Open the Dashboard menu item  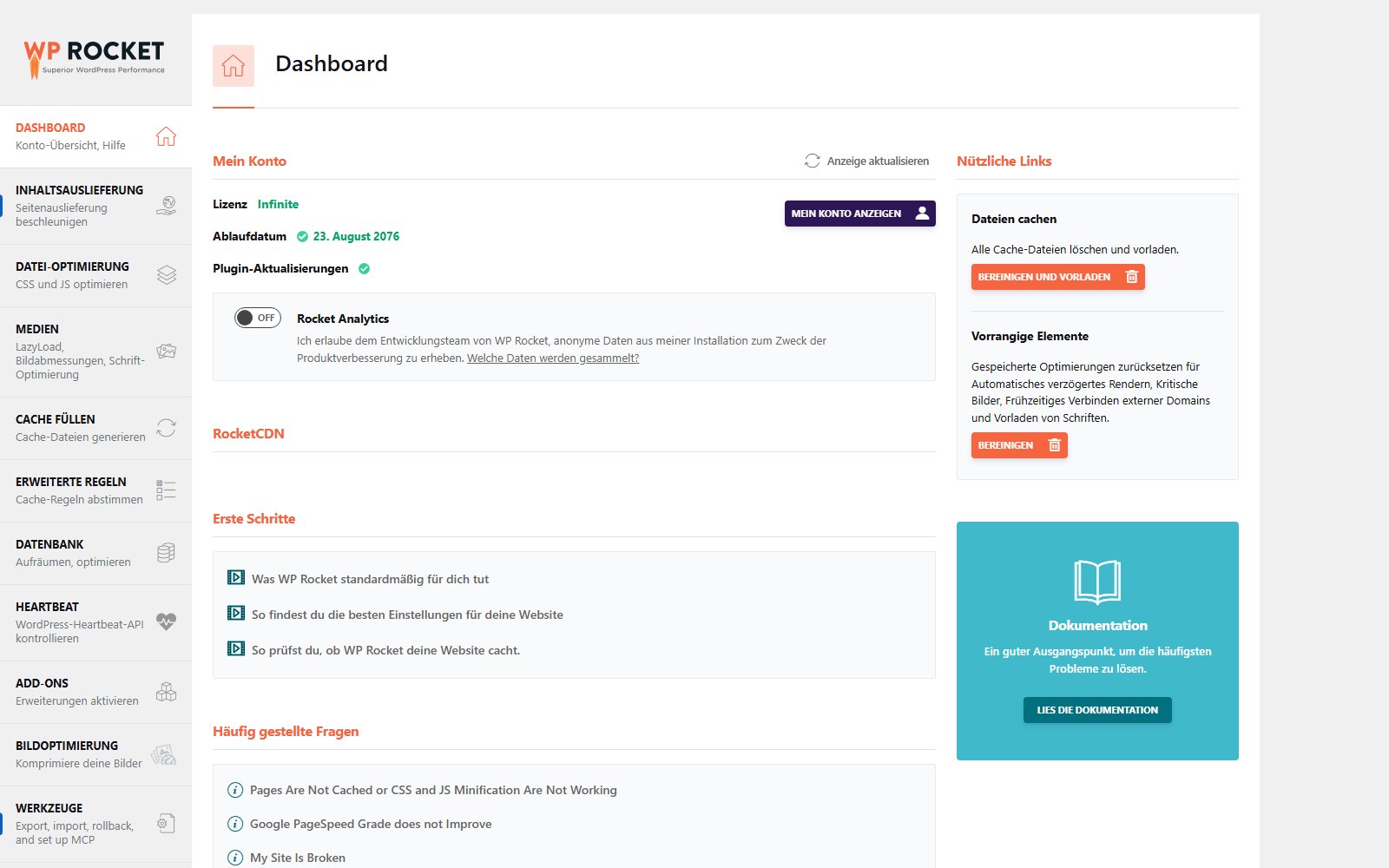point(95,136)
